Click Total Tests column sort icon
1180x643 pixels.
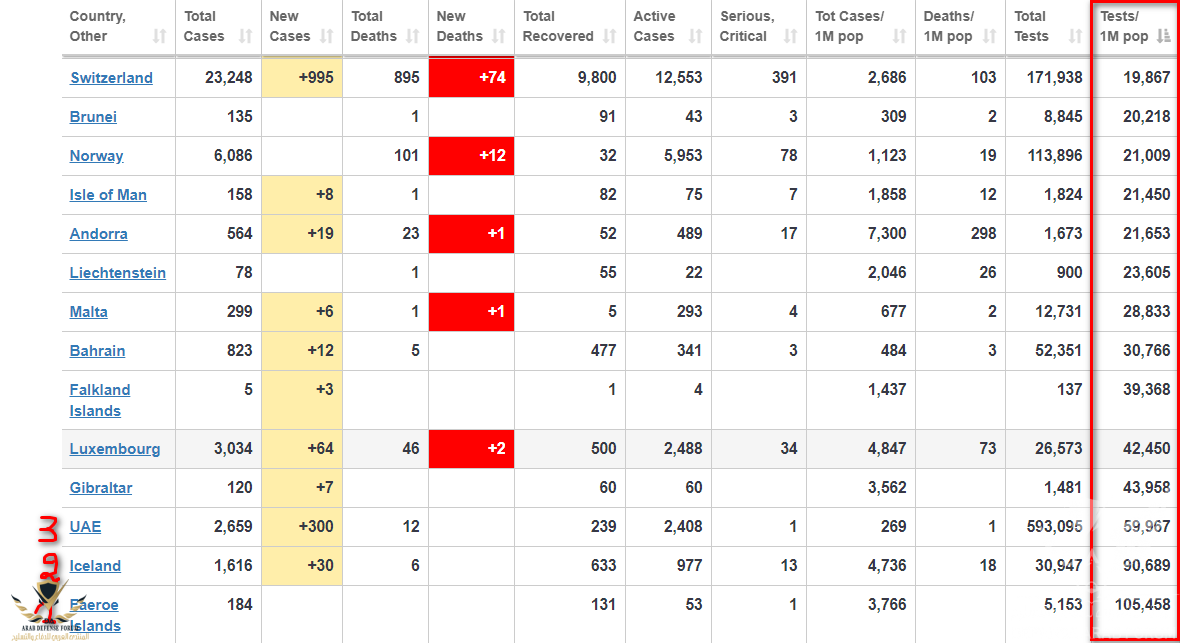(x=1075, y=36)
